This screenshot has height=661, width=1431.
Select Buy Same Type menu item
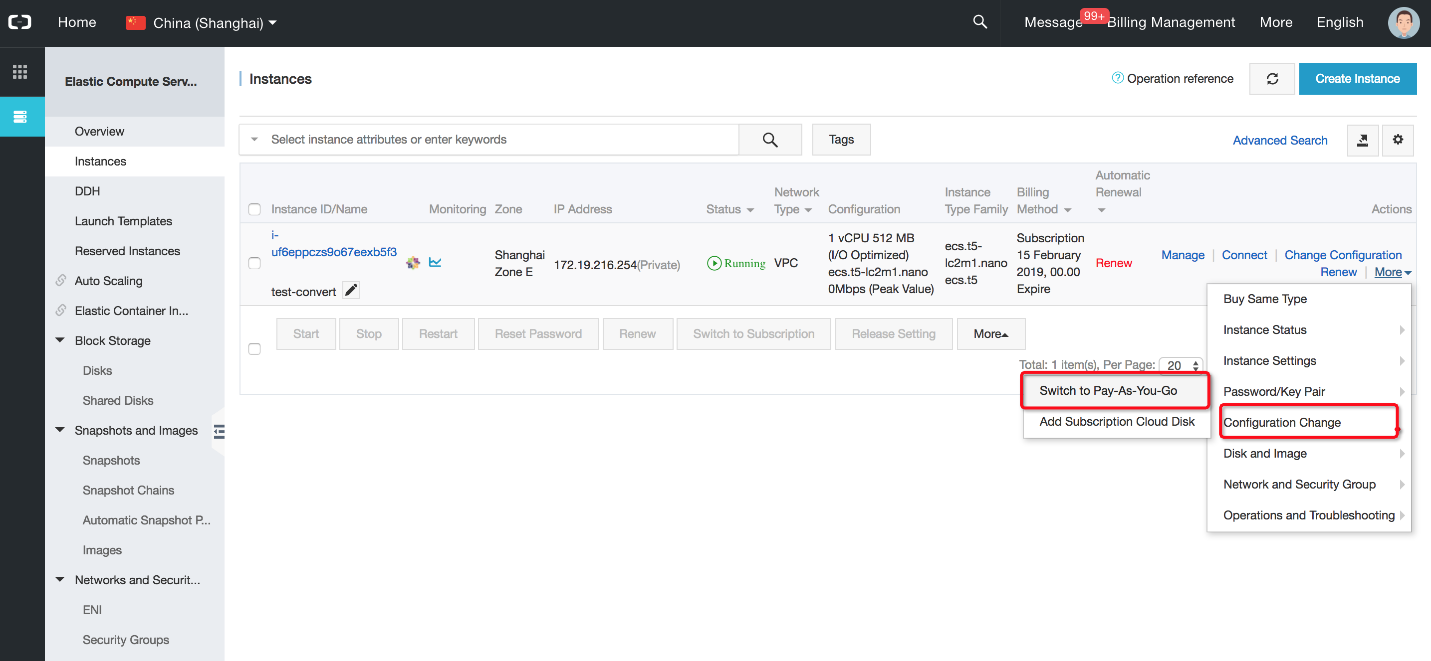1309,299
